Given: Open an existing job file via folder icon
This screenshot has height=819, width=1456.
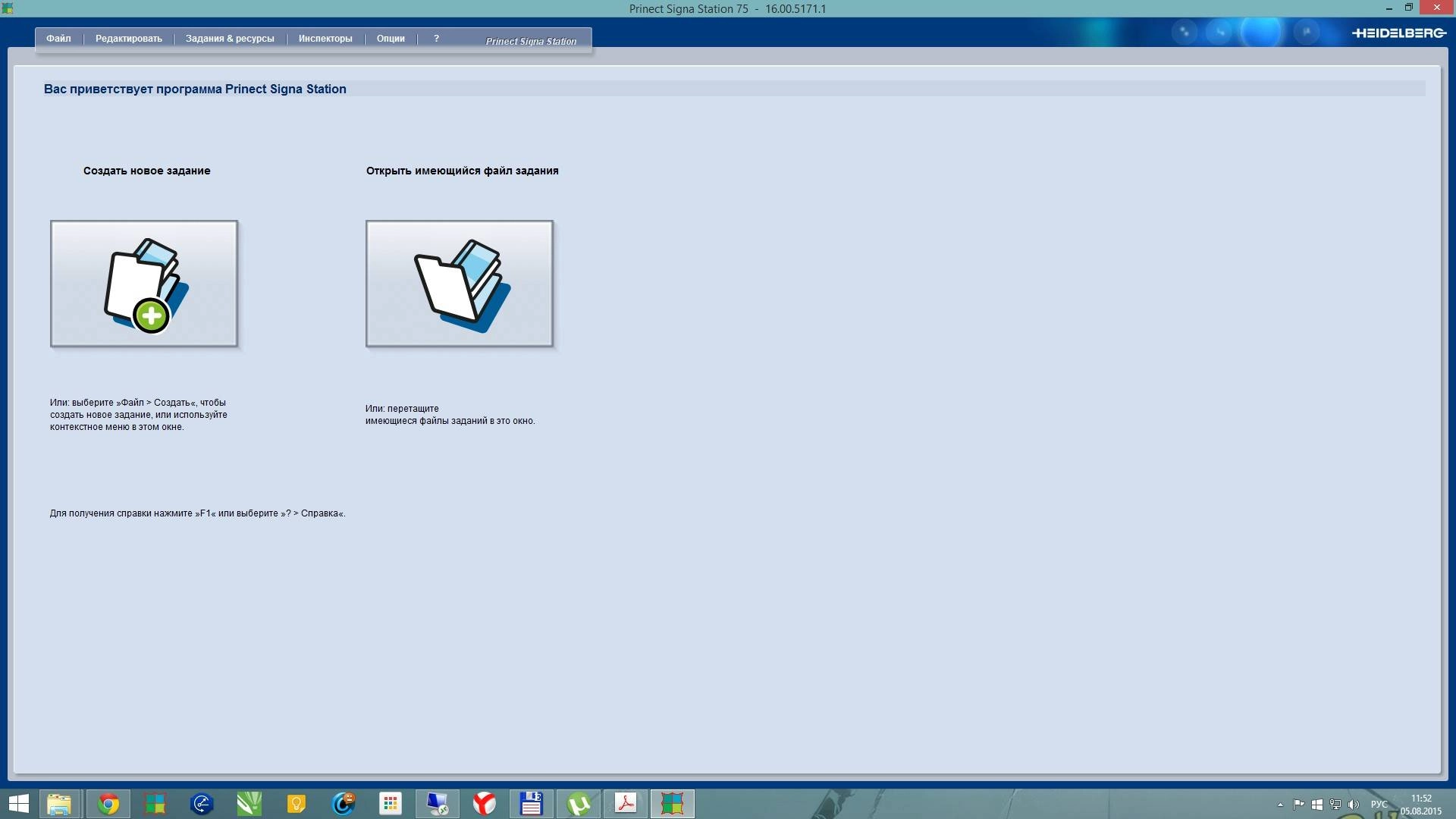Looking at the screenshot, I should click(x=460, y=284).
